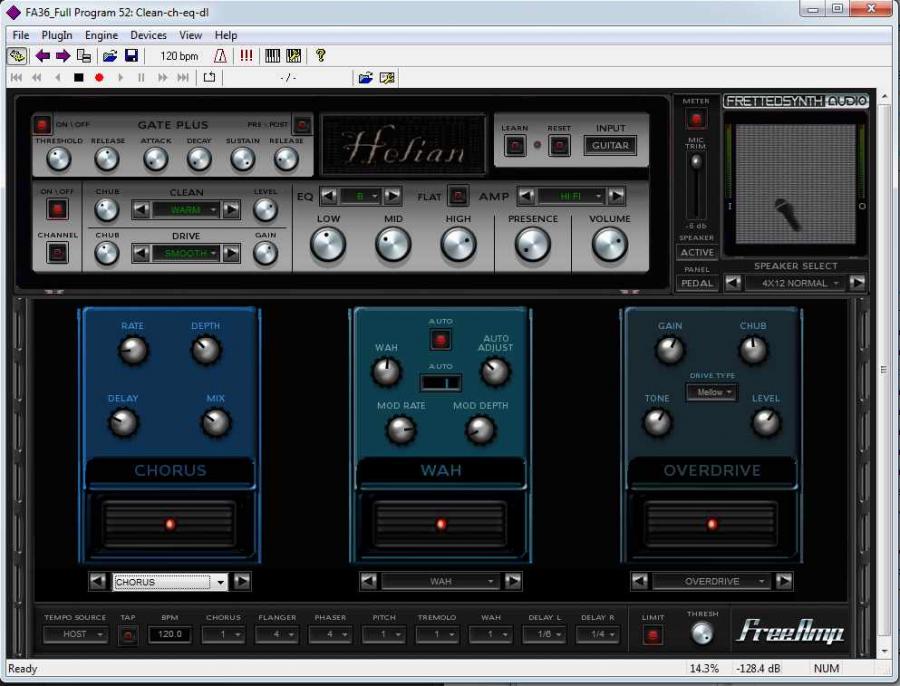Toggle the chorus pedal footswitch
900x686 pixels.
pos(169,524)
